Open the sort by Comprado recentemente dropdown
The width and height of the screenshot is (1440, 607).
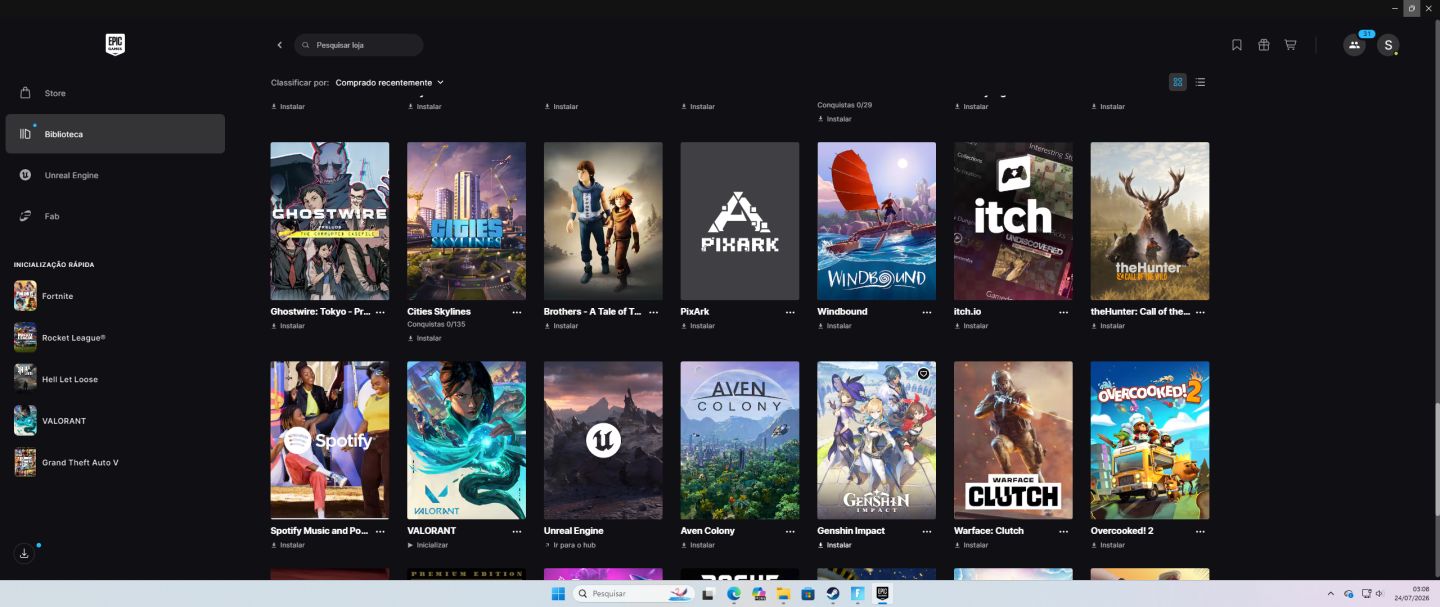coord(389,83)
